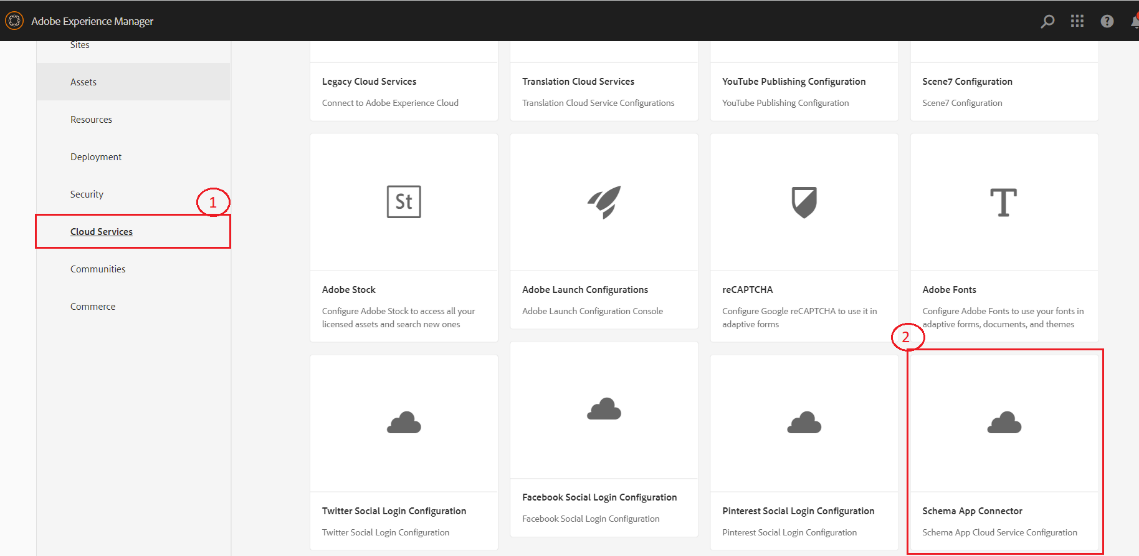Open the reCAPTCHA card title
1139x556 pixels.
click(747, 289)
